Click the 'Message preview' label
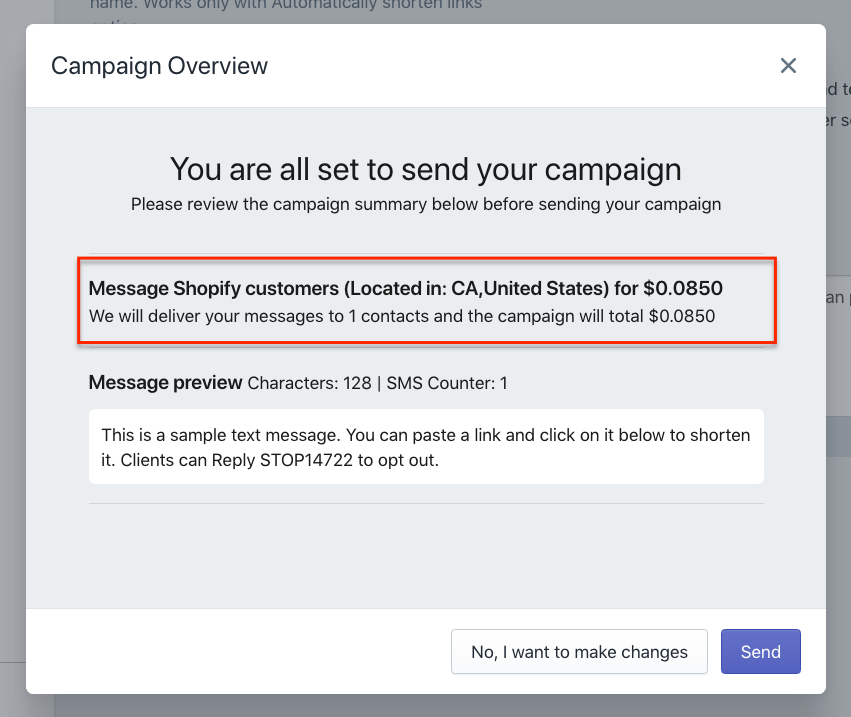Viewport: 851px width, 717px height. [x=165, y=383]
